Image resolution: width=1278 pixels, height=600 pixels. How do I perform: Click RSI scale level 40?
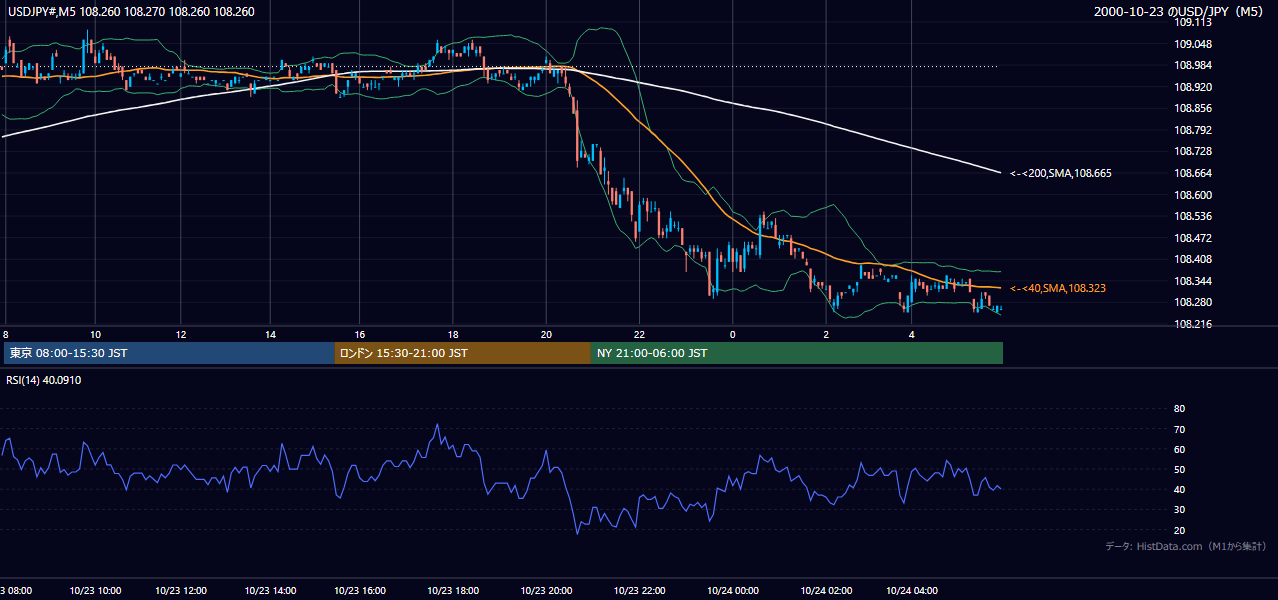click(1179, 489)
